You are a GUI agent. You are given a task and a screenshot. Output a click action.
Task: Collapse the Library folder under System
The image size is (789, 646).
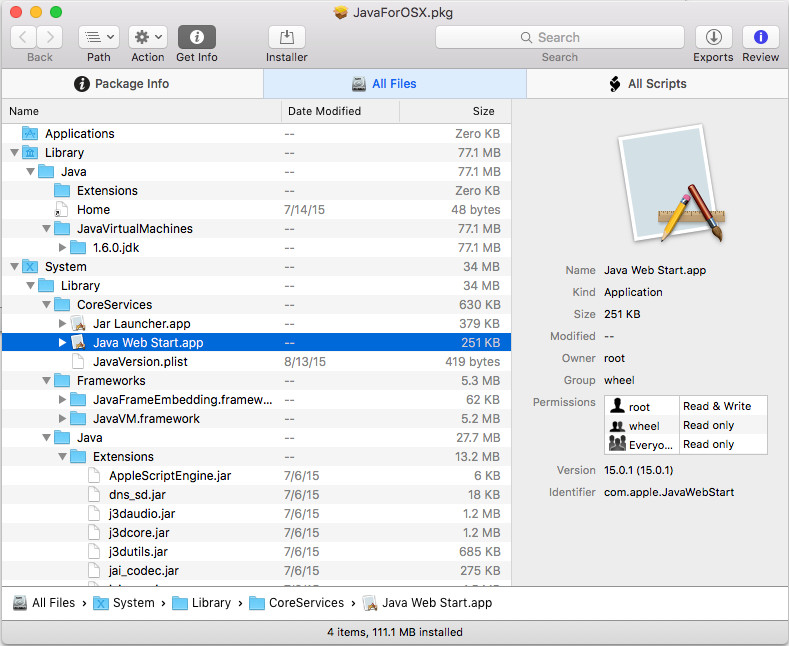coord(31,286)
